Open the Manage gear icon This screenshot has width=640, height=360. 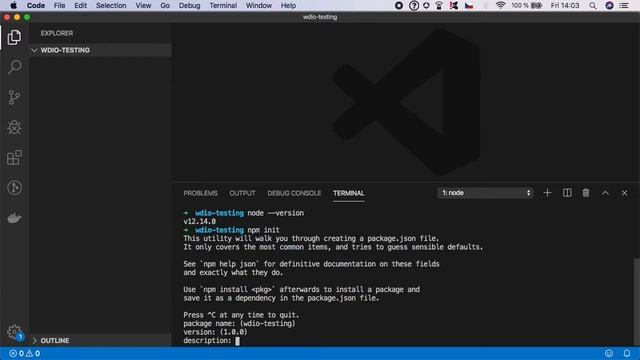14,331
